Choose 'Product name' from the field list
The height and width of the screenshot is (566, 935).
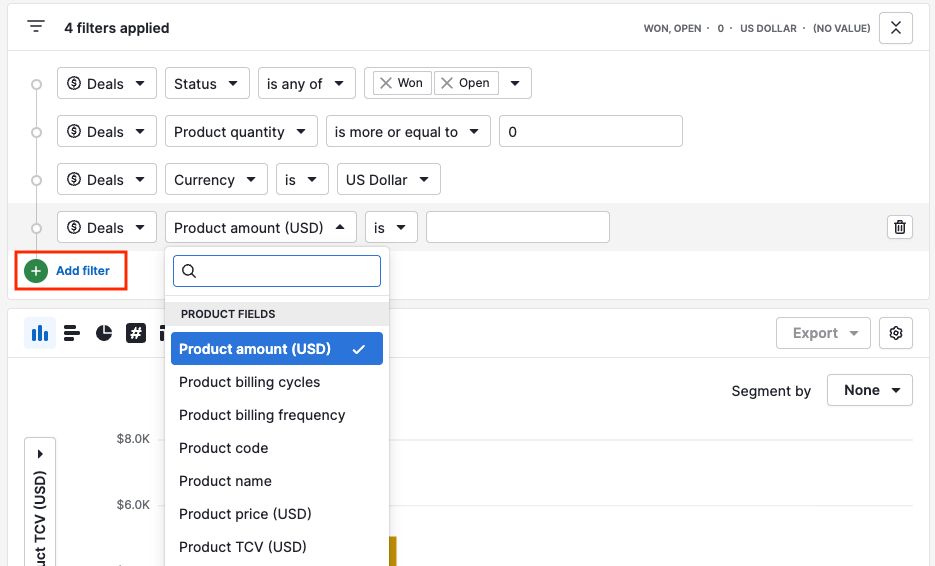click(x=225, y=481)
